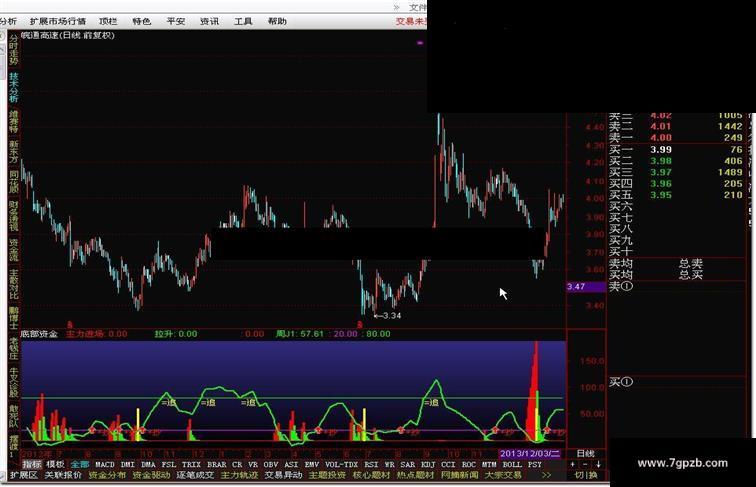The image size is (756, 487).
Task: Switch indicator to FSL
Action: pyautogui.click(x=169, y=464)
